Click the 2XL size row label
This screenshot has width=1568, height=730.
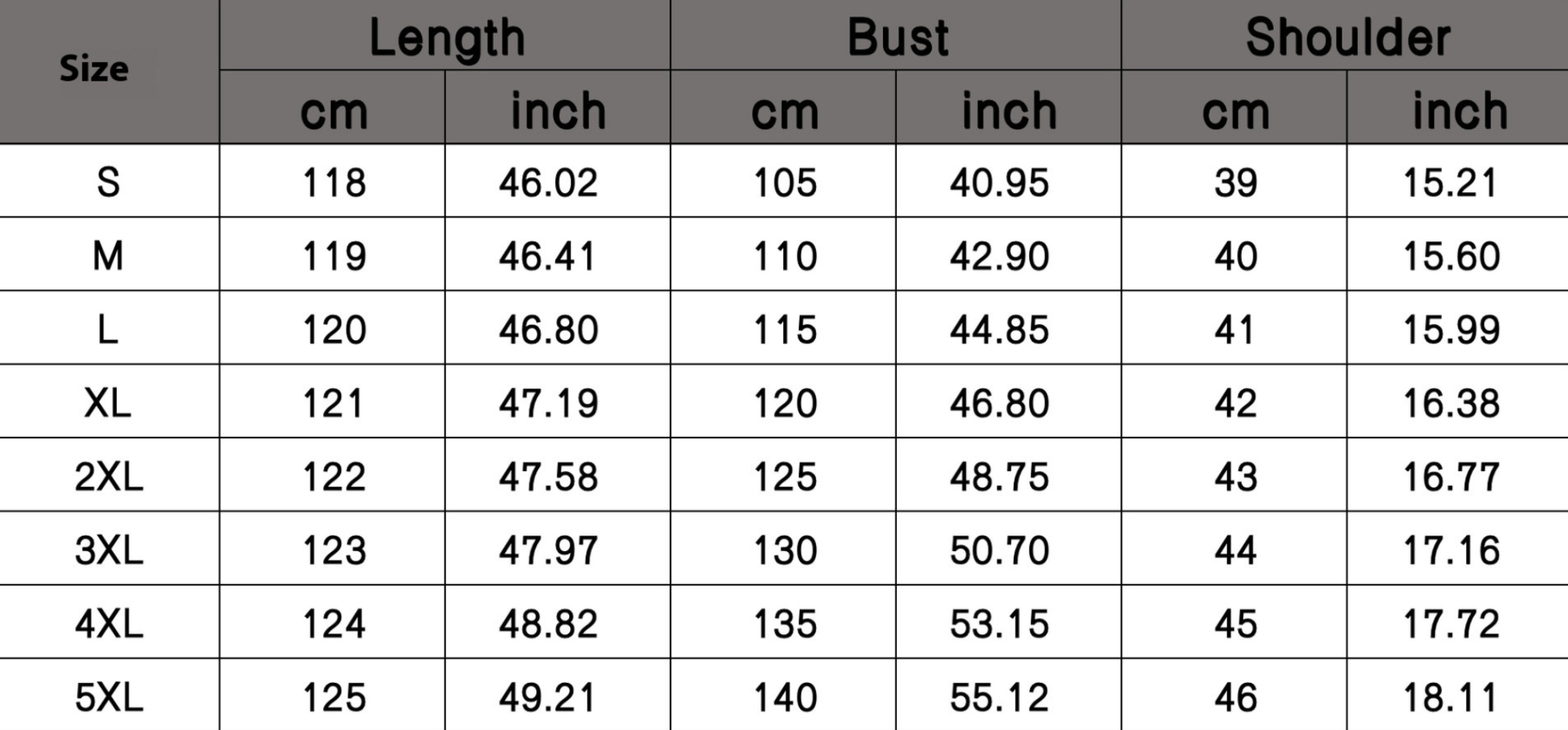108,477
